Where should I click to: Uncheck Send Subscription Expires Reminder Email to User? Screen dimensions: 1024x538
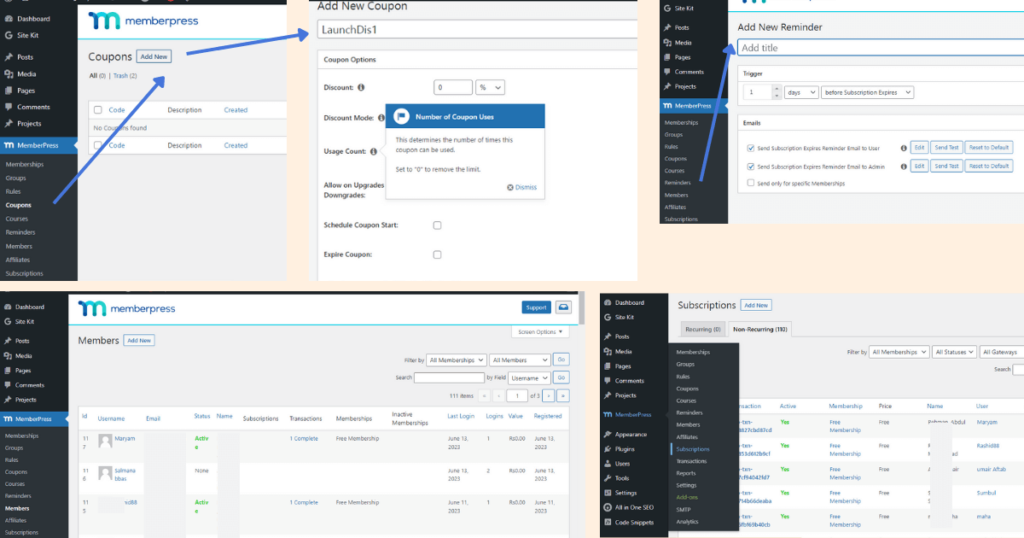pos(750,148)
